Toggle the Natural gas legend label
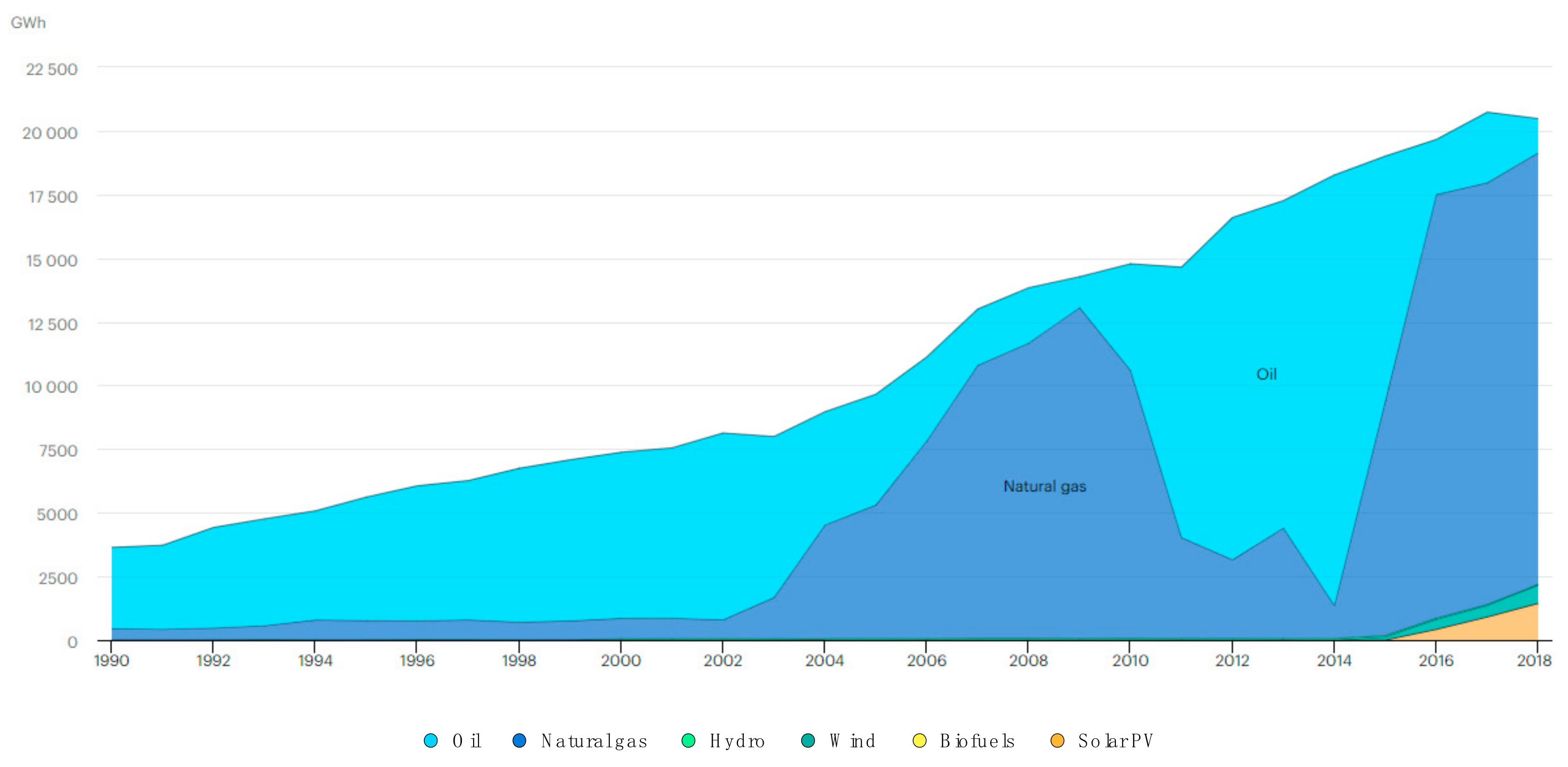 (x=594, y=741)
